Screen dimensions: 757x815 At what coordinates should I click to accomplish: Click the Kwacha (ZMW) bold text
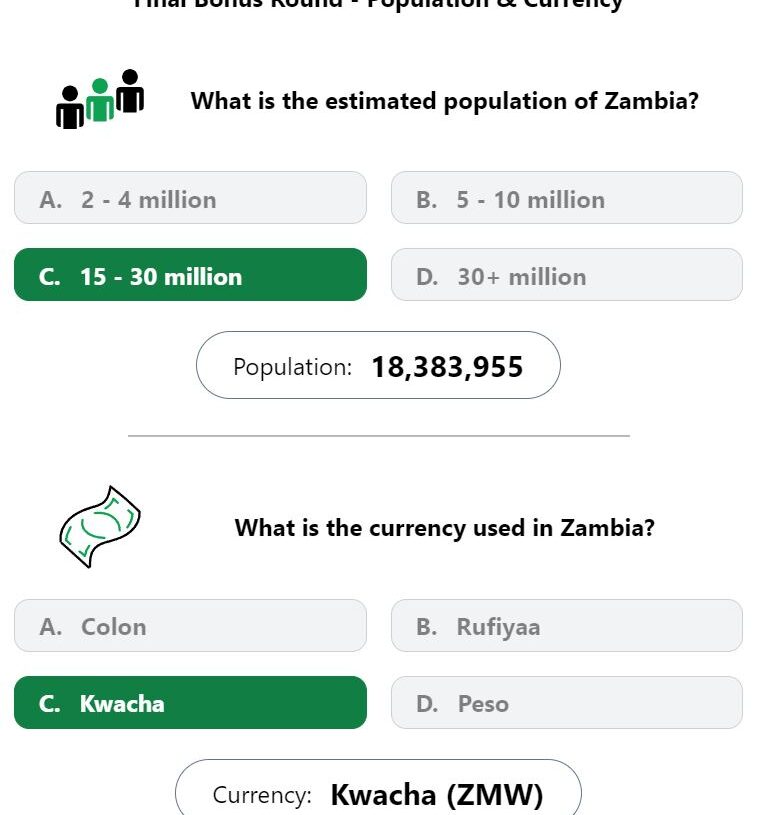tap(437, 795)
